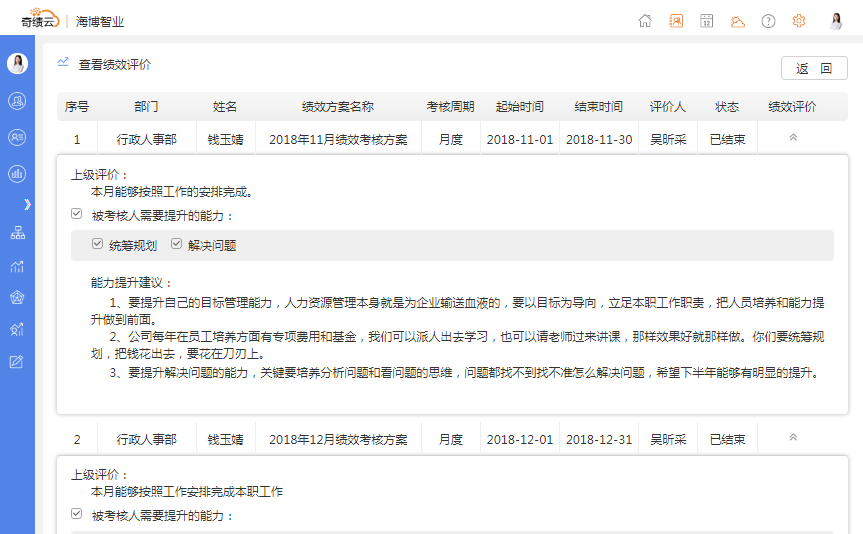Viewport: 863px width, 534px height.
Task: Open the orange settings gear icon
Action: tap(799, 21)
